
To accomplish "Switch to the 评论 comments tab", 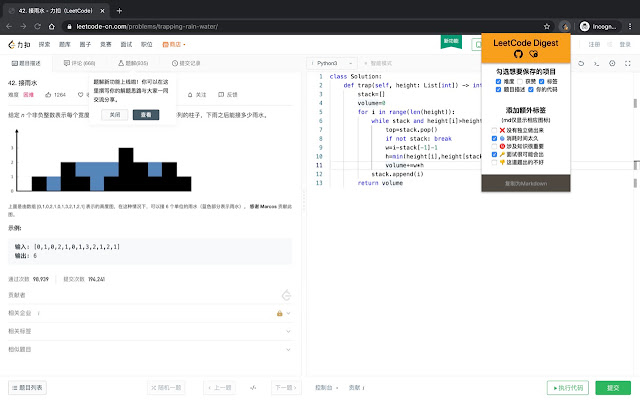I will coord(80,63).
